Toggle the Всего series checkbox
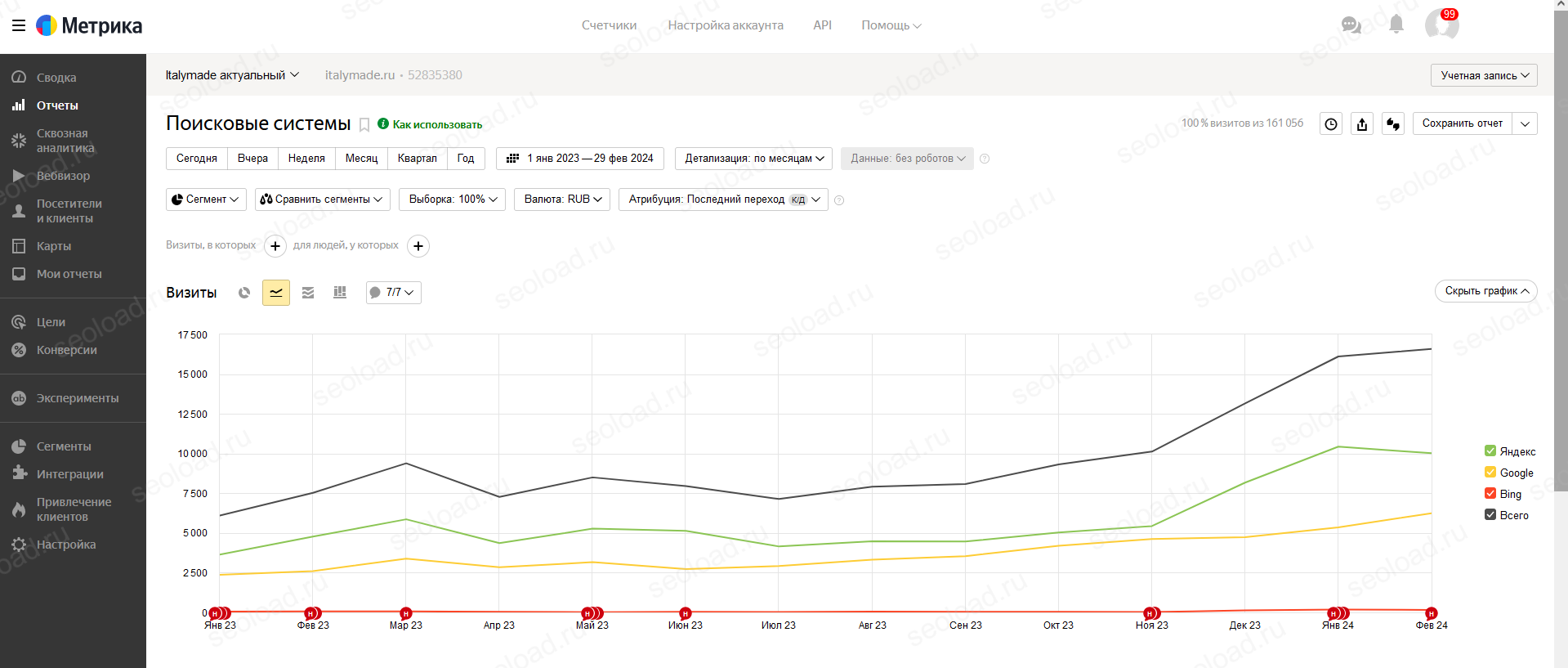Image resolution: width=1568 pixels, height=668 pixels. point(1490,514)
